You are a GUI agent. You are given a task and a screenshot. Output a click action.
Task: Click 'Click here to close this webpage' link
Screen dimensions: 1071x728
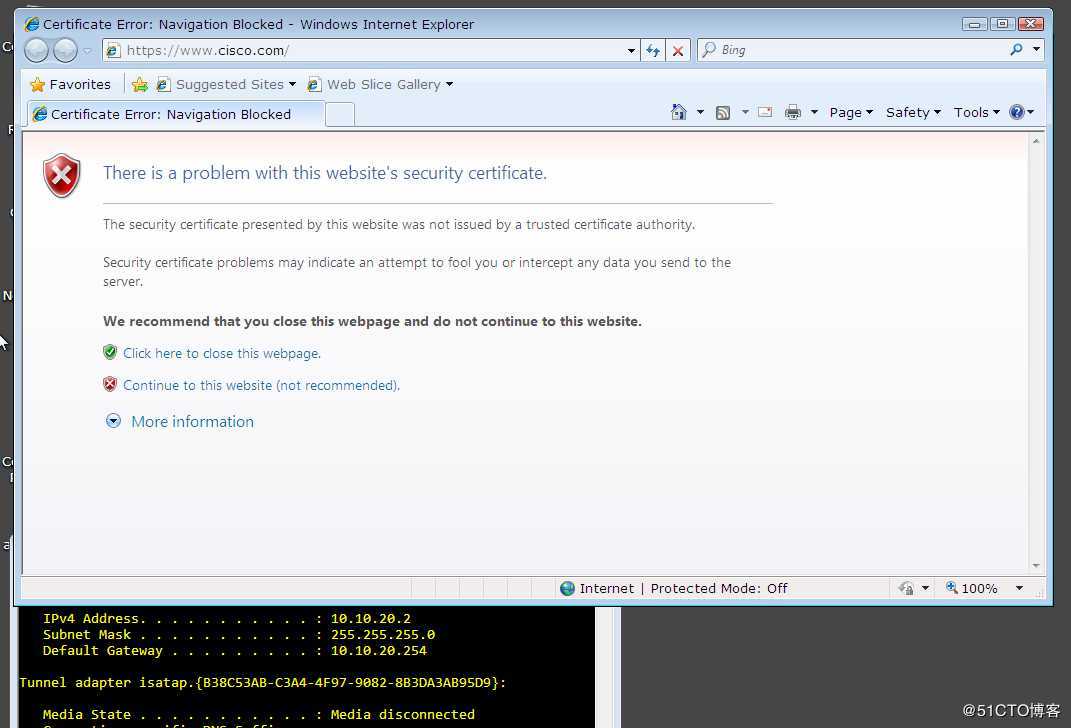(x=222, y=353)
